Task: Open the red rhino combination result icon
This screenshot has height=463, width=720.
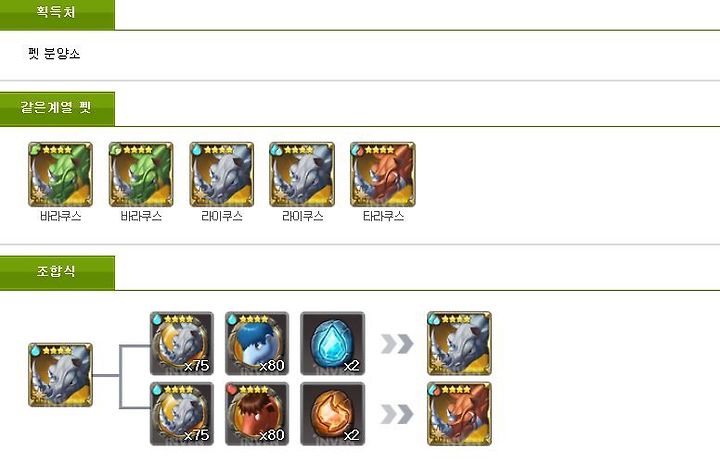Action: pyautogui.click(x=459, y=414)
